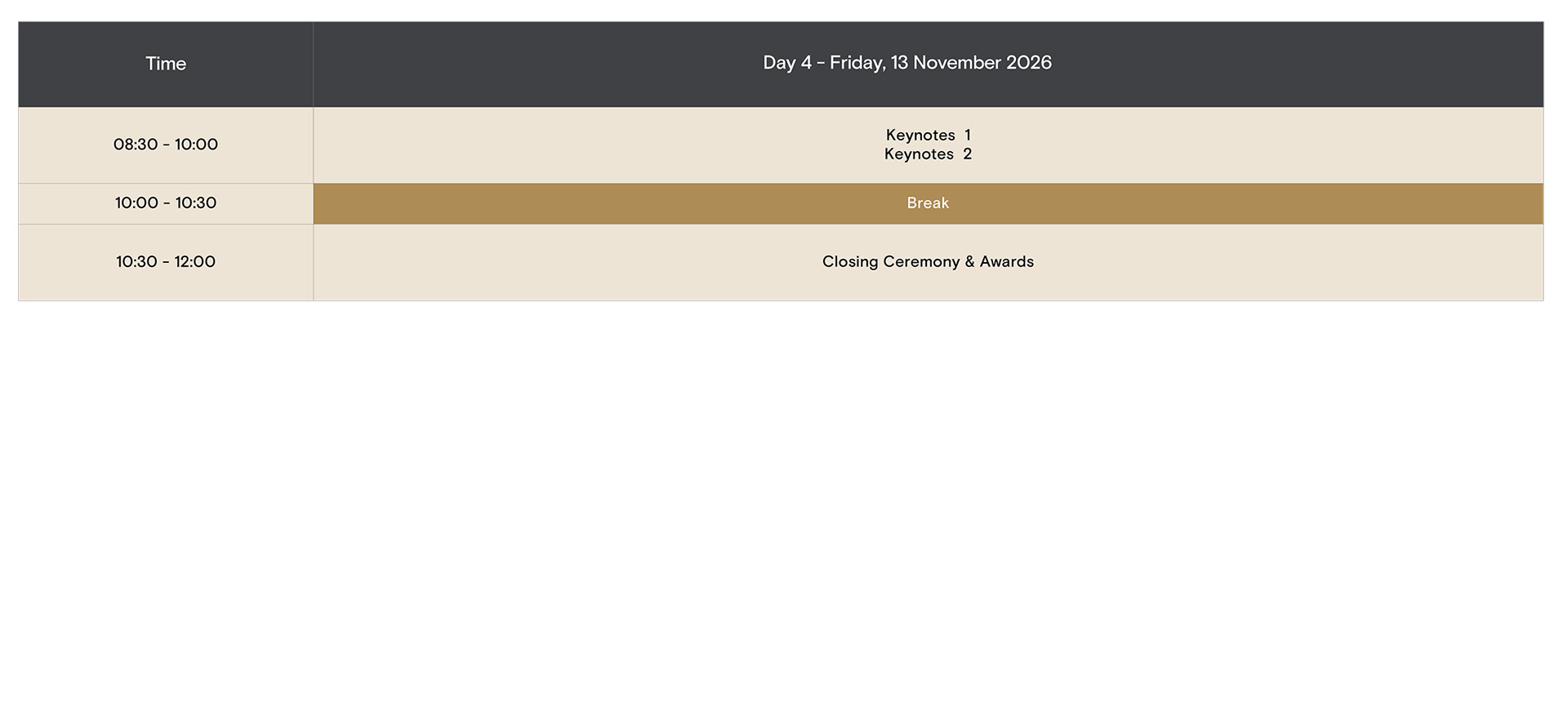Click the 10:00 end time of the keynotes slot
The width and height of the screenshot is (1568, 708).
pos(196,145)
